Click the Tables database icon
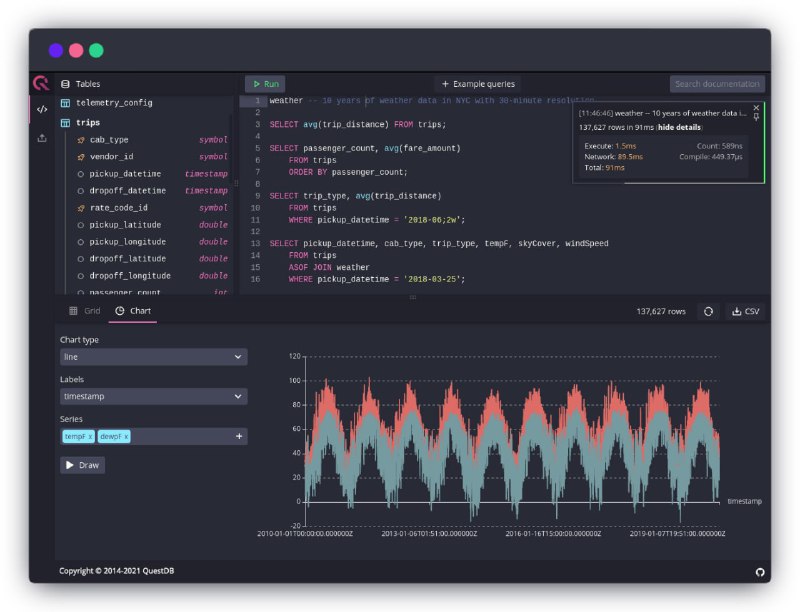The width and height of the screenshot is (800, 612). 65,84
